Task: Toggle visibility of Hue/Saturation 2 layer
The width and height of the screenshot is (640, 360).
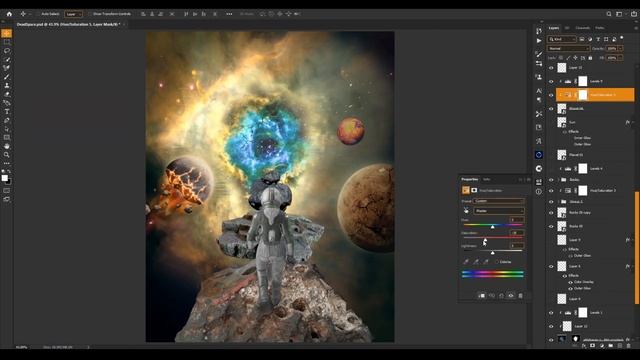Action: [551, 191]
